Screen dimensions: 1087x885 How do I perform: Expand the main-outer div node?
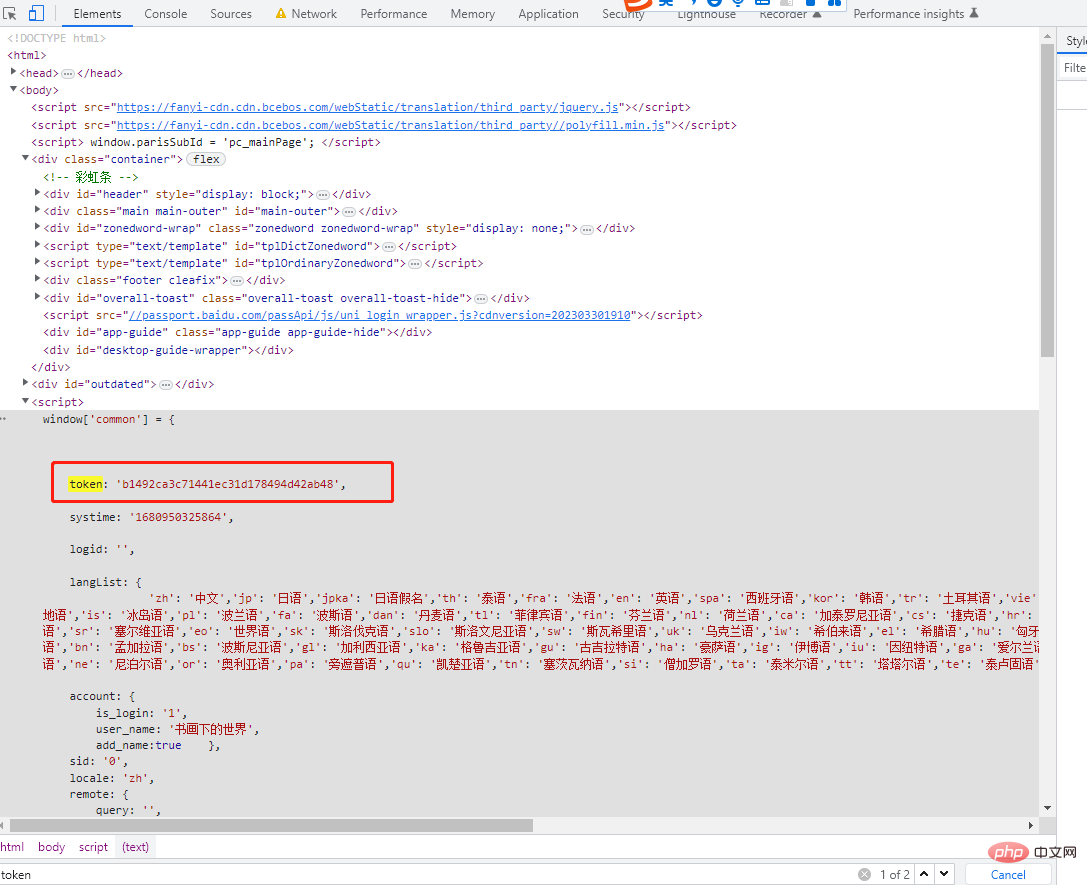click(37, 209)
